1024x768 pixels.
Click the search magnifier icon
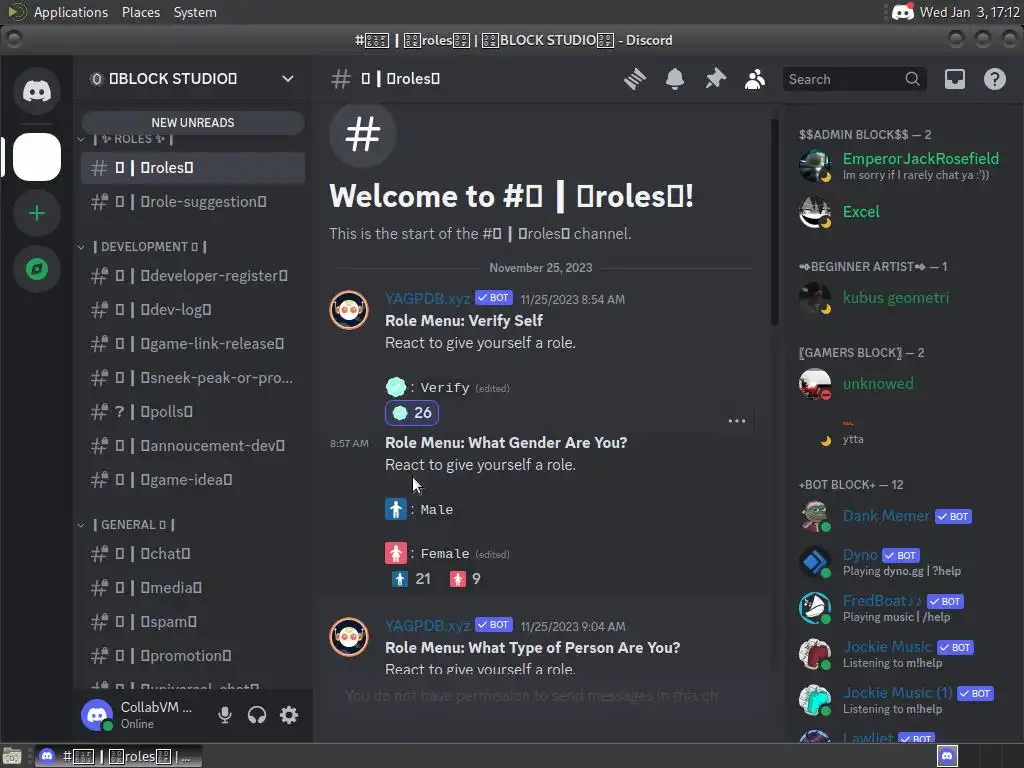(912, 79)
